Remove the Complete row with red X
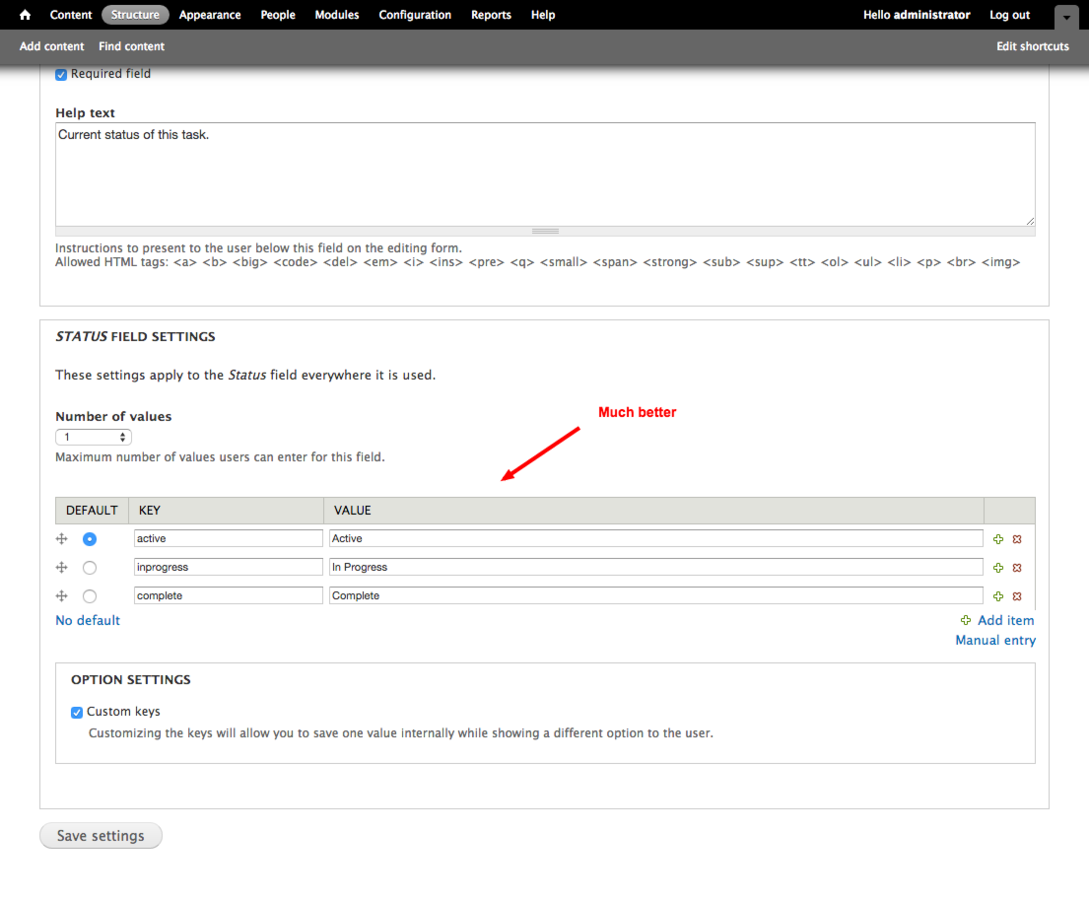Image resolution: width=1089 pixels, height=900 pixels. coord(1017,596)
